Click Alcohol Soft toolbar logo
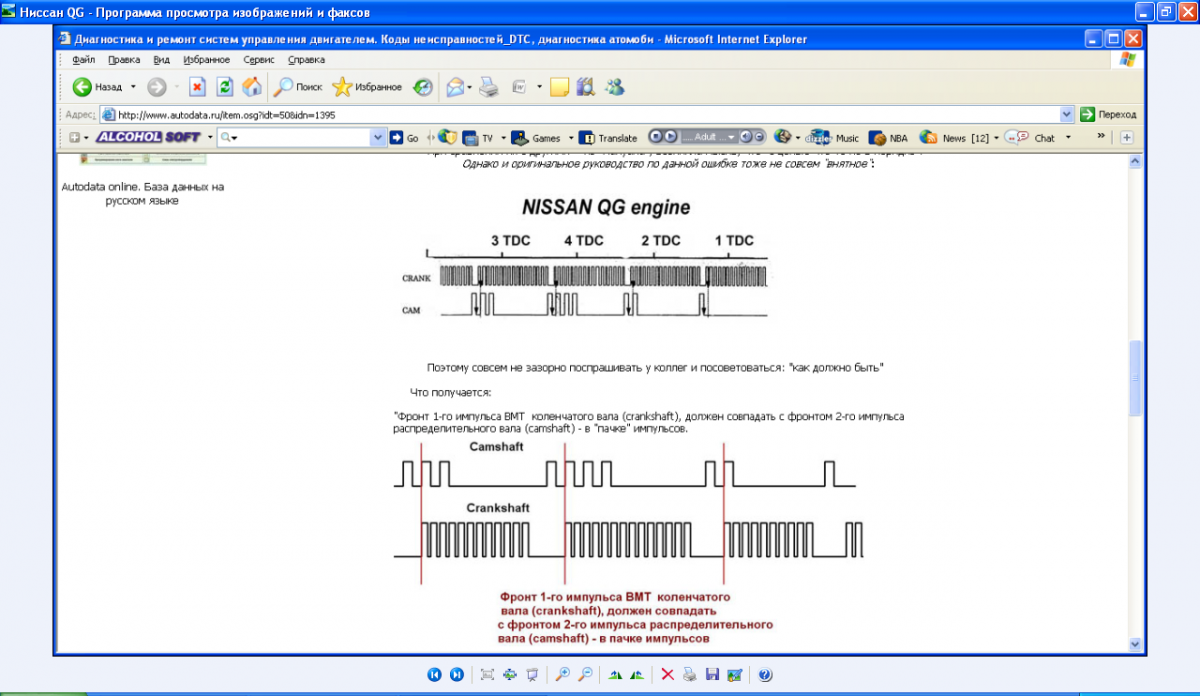This screenshot has width=1200, height=696. tap(148, 137)
